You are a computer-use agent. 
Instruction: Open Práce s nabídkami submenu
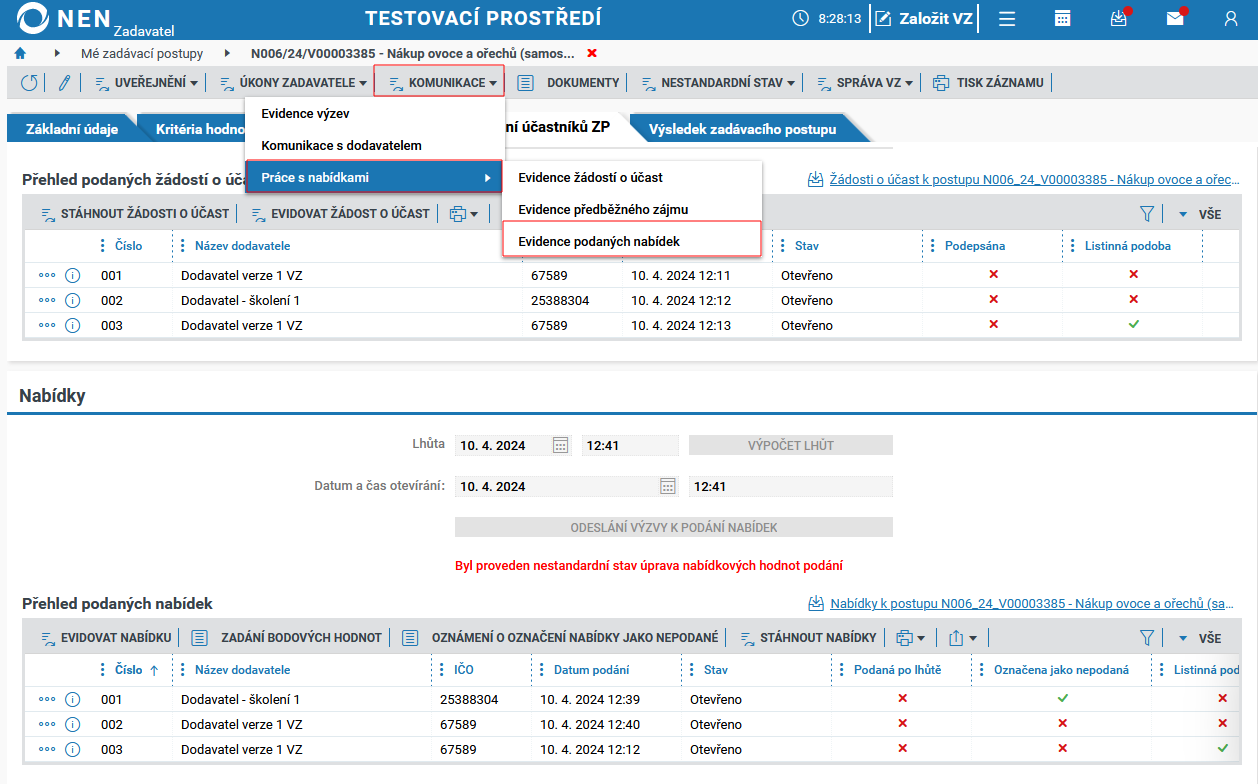click(x=374, y=178)
